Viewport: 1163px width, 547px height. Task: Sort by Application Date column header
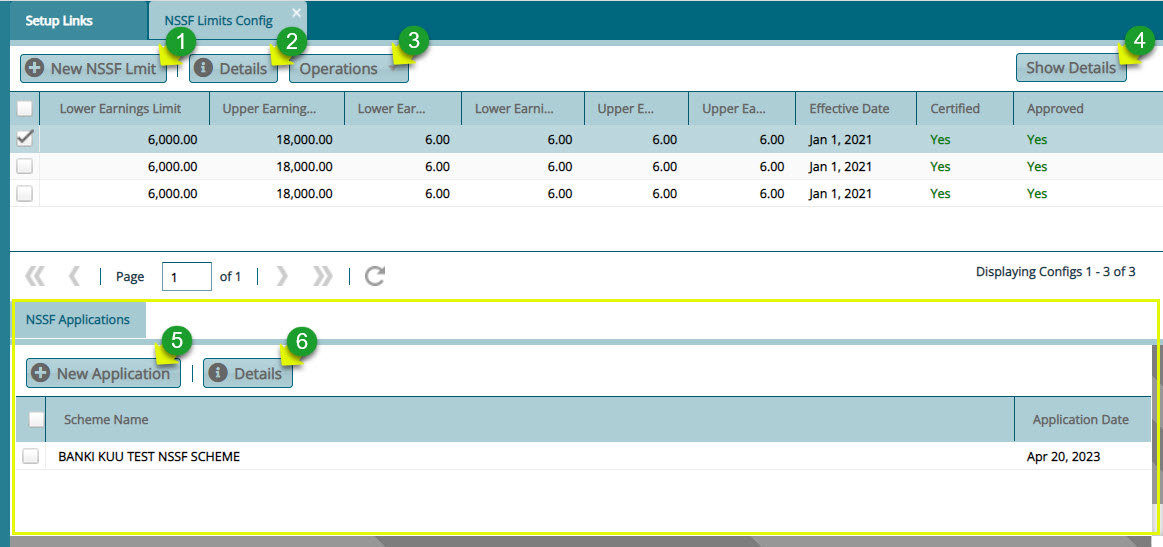coord(1082,419)
